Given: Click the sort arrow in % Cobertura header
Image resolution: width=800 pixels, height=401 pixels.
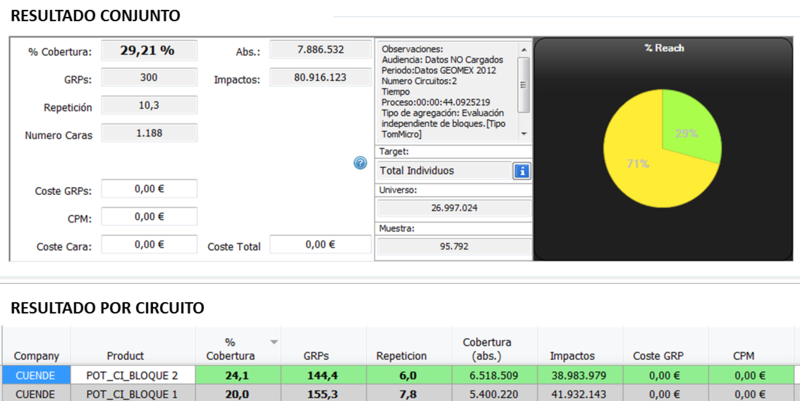Looking at the screenshot, I should click(273, 341).
